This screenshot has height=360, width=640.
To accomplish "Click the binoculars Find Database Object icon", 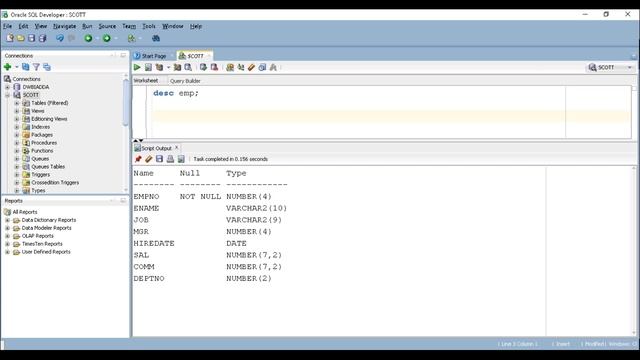I will [156, 38].
